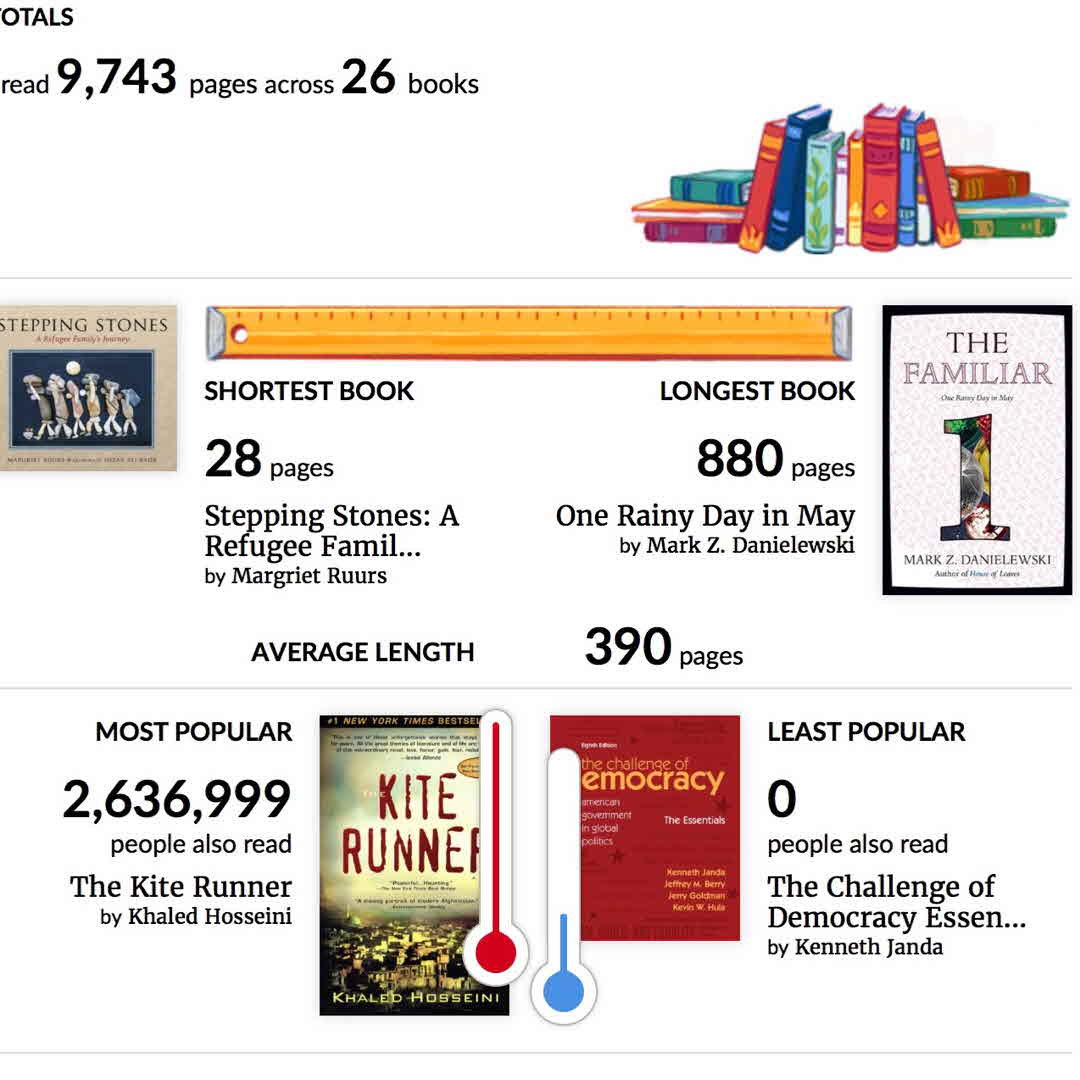Open One Rainy Day in May link
1080x1080 pixels.
point(705,516)
